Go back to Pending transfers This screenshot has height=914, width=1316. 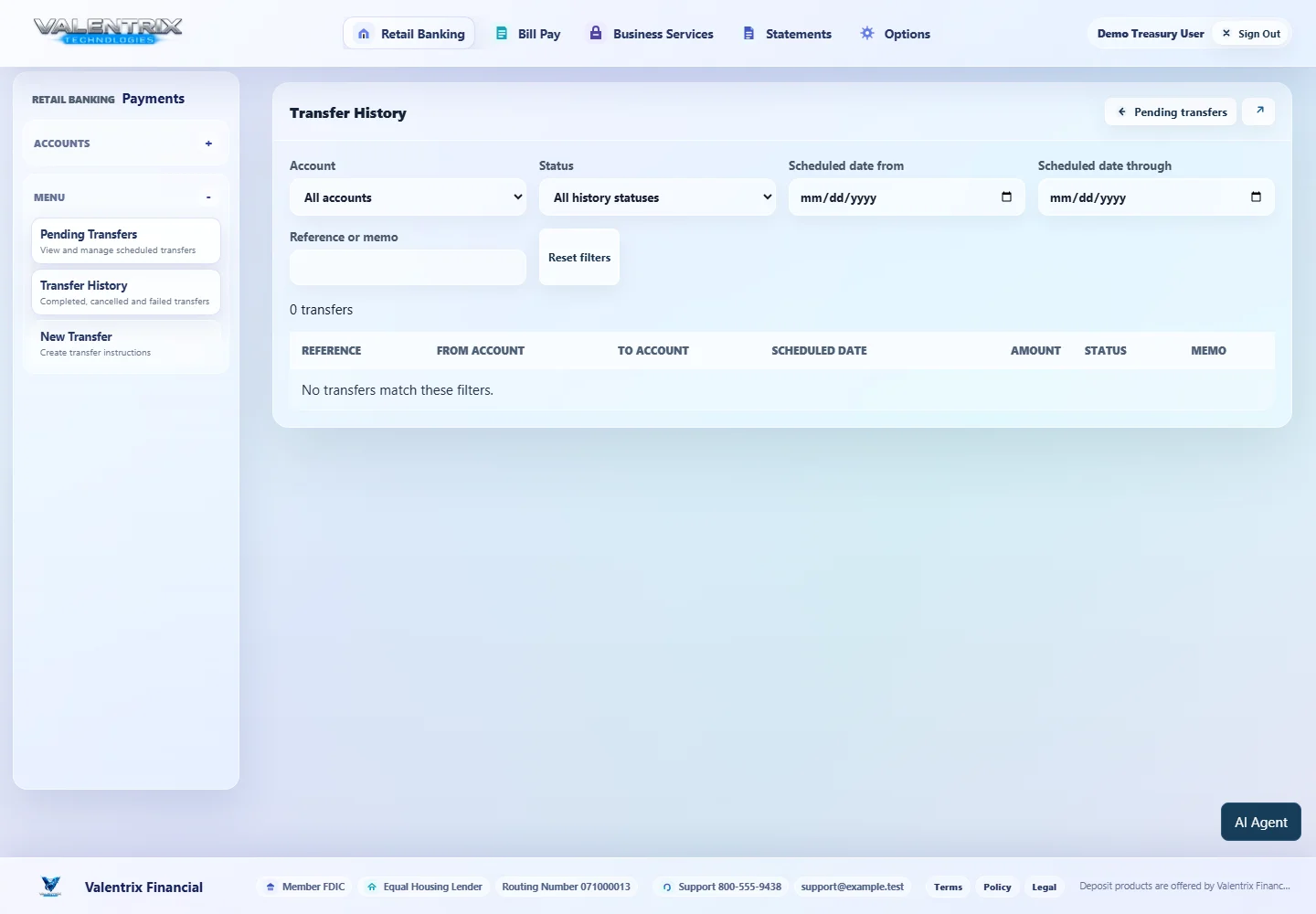(1171, 112)
